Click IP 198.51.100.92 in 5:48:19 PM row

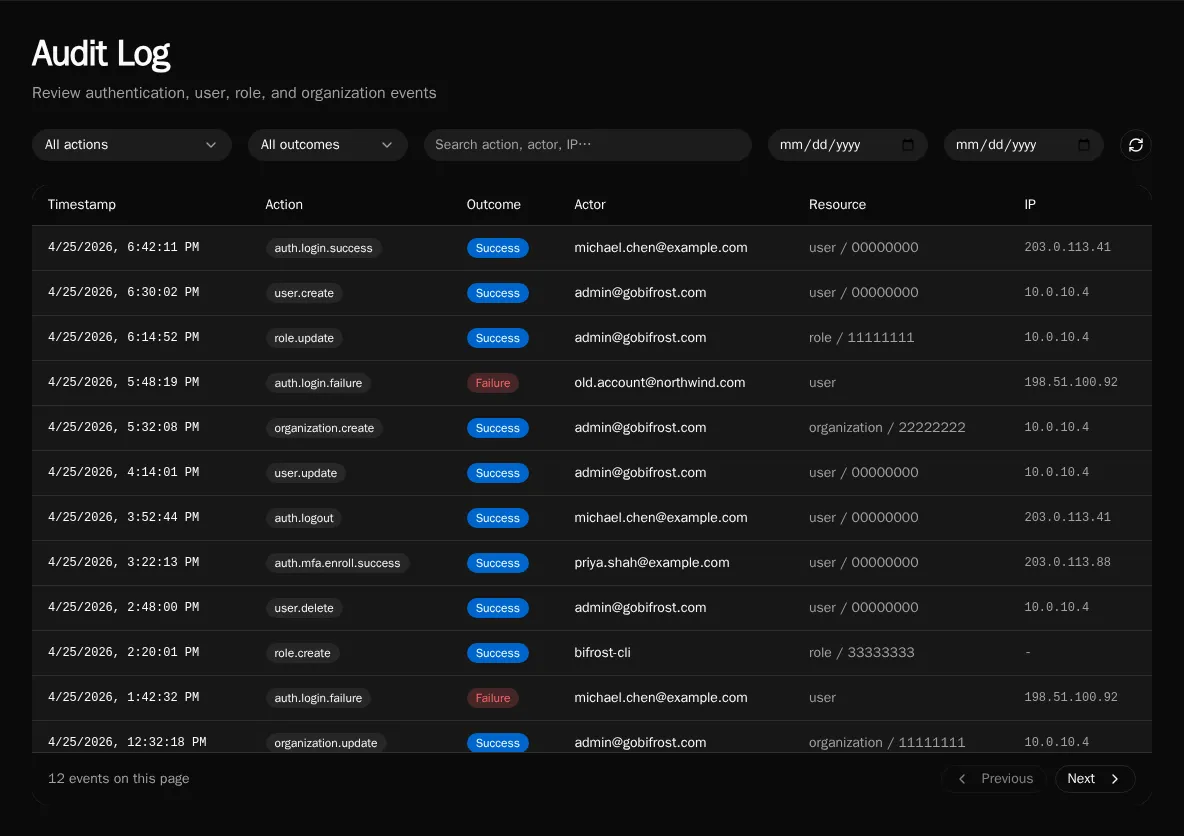(x=1071, y=382)
